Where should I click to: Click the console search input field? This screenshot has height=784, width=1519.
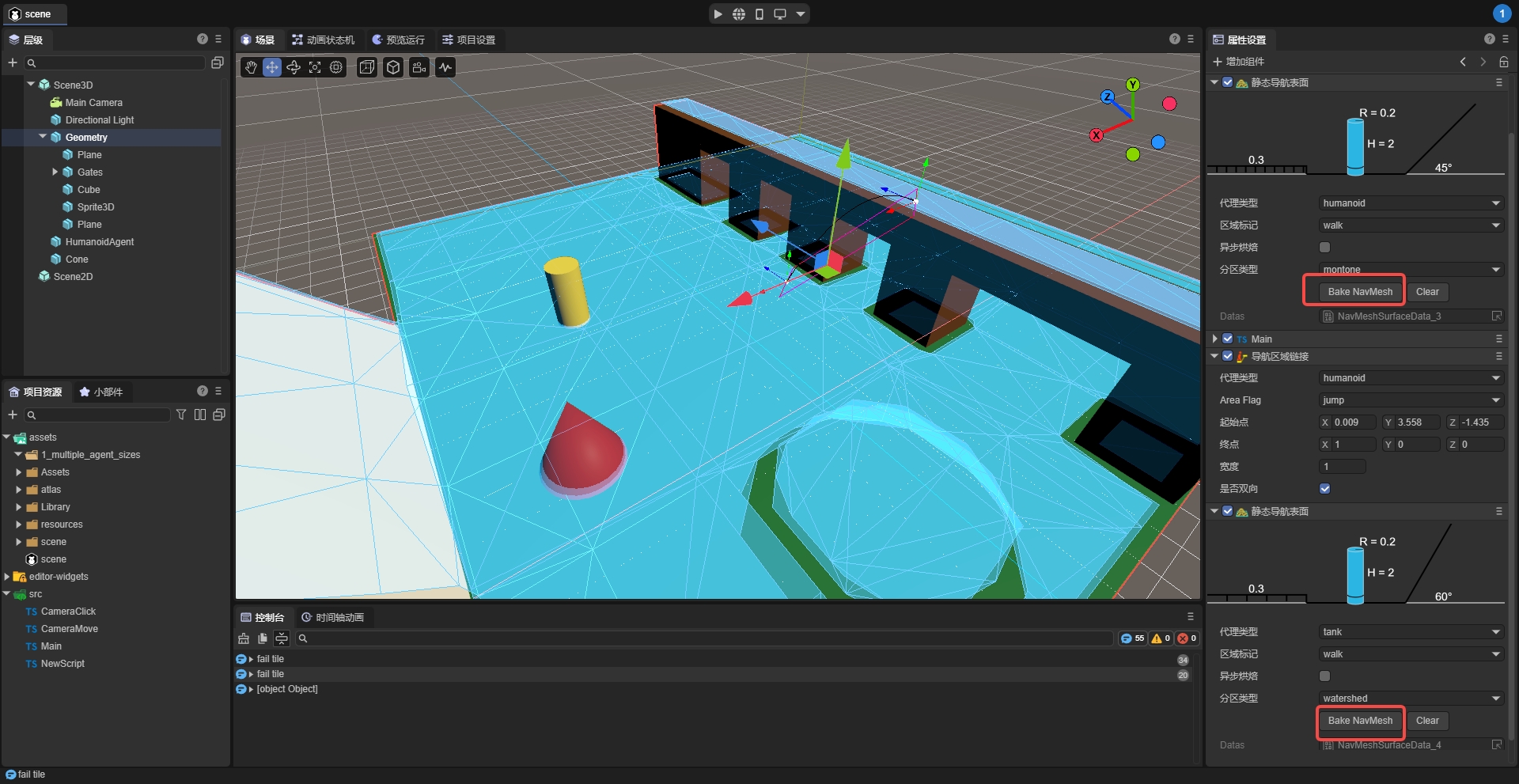point(704,638)
